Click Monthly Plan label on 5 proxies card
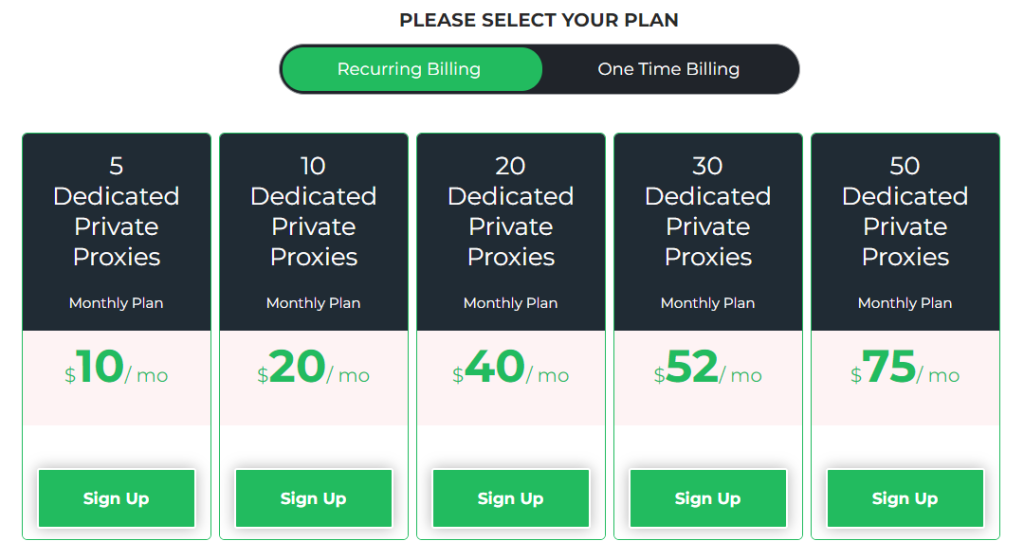Image resolution: width=1024 pixels, height=559 pixels. [x=116, y=303]
